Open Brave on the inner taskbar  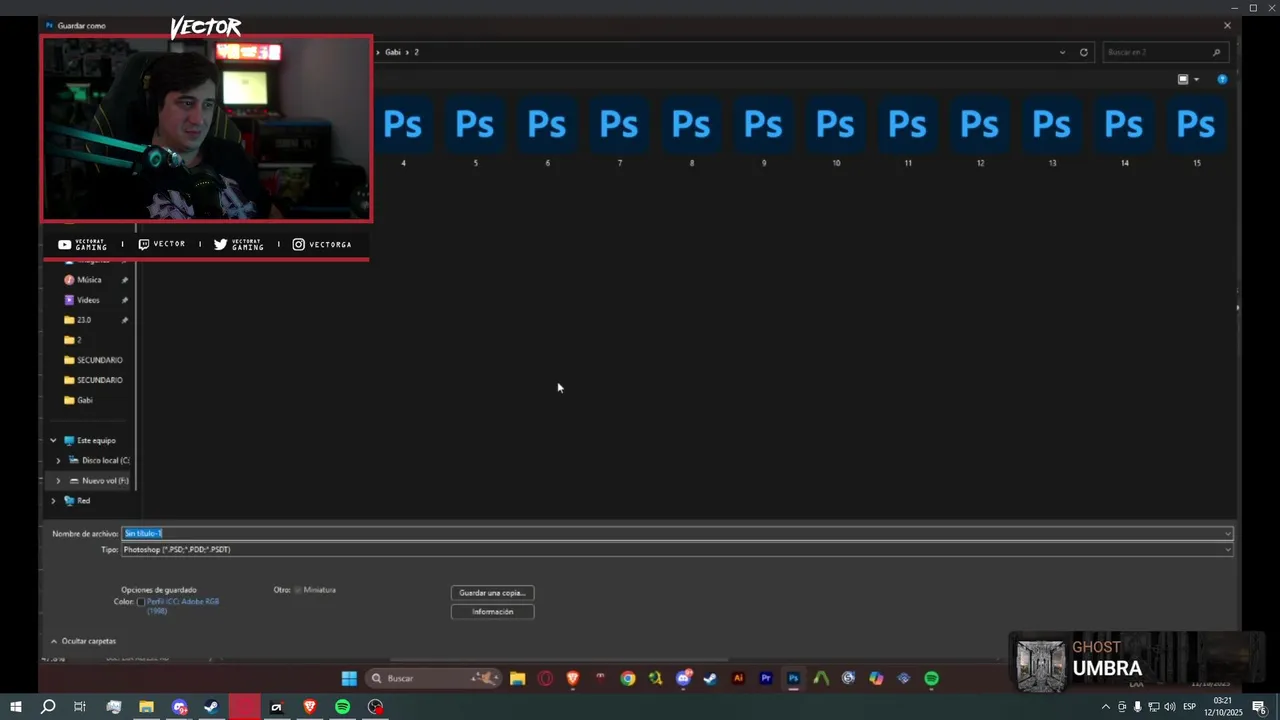572,678
